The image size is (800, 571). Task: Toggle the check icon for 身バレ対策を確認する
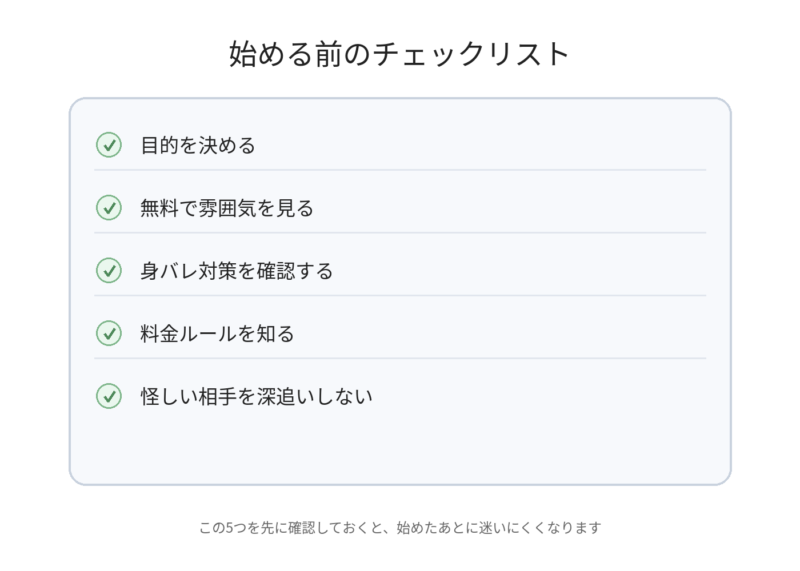point(108,270)
